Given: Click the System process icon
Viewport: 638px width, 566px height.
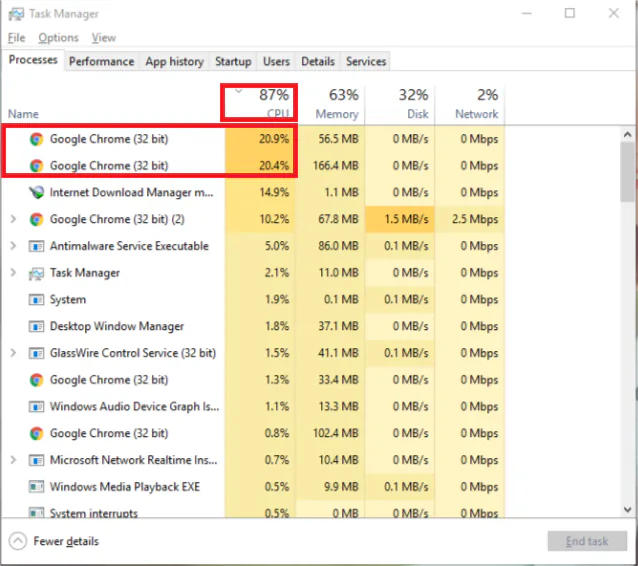Looking at the screenshot, I should [x=36, y=300].
